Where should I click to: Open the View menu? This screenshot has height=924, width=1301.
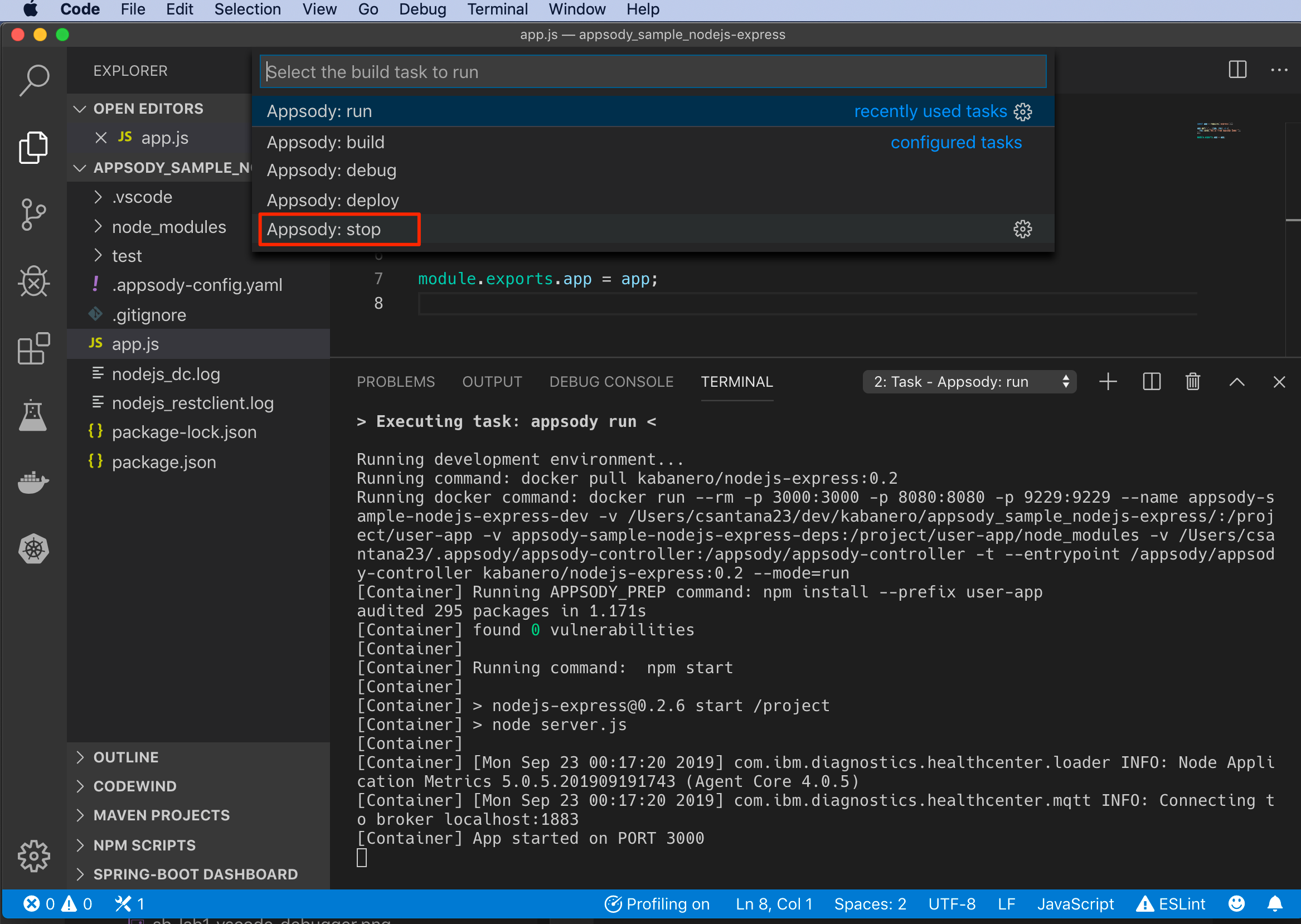tap(319, 9)
